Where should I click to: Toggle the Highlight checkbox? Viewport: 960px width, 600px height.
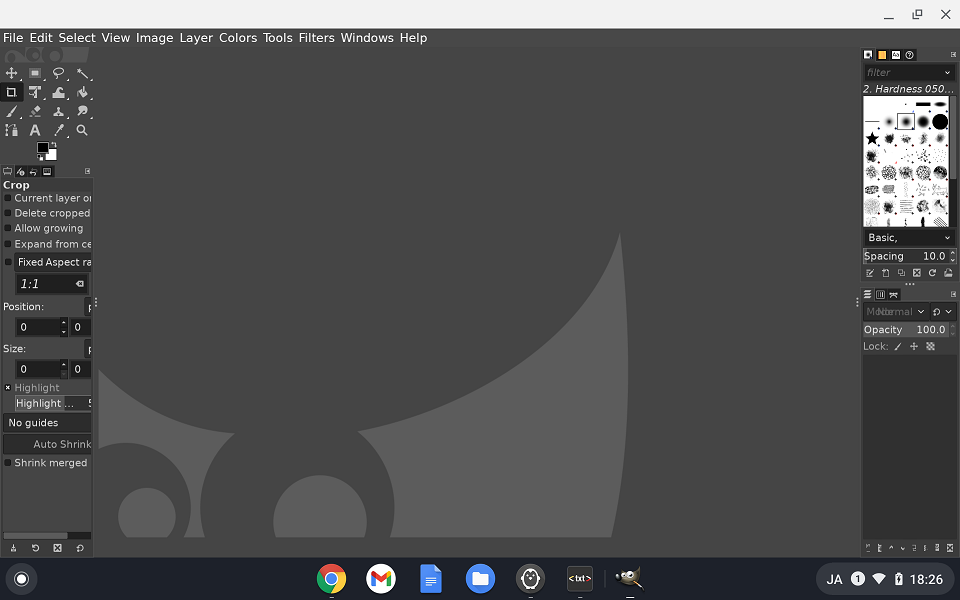coord(8,388)
